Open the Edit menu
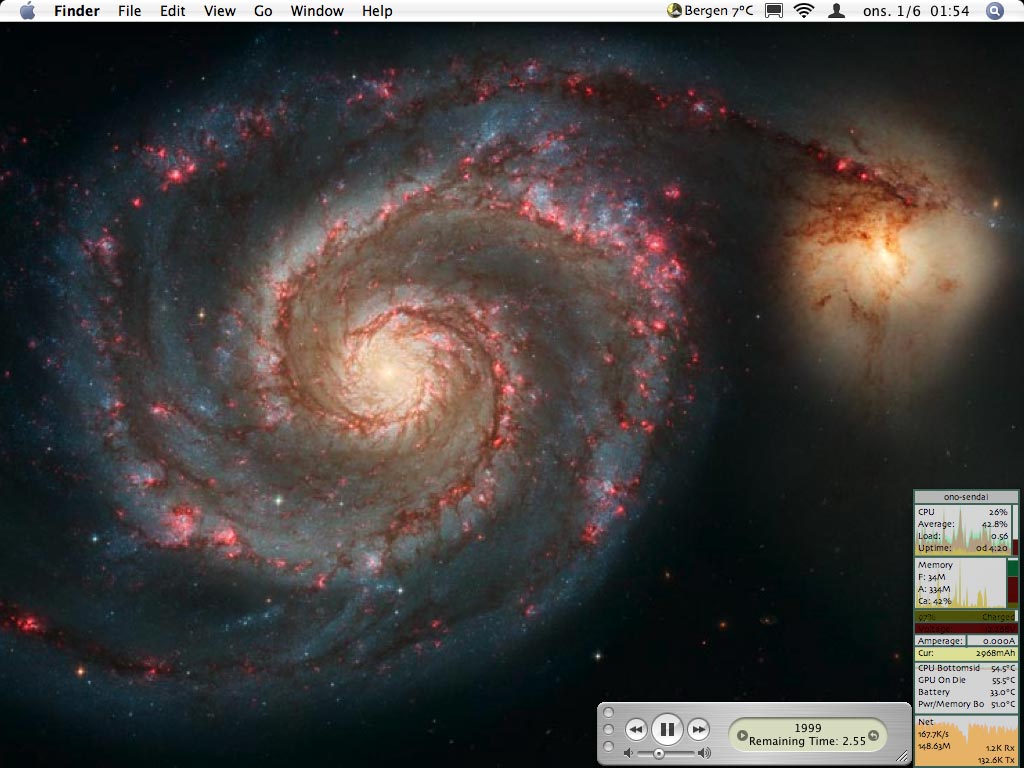1024x768 pixels. tap(172, 11)
